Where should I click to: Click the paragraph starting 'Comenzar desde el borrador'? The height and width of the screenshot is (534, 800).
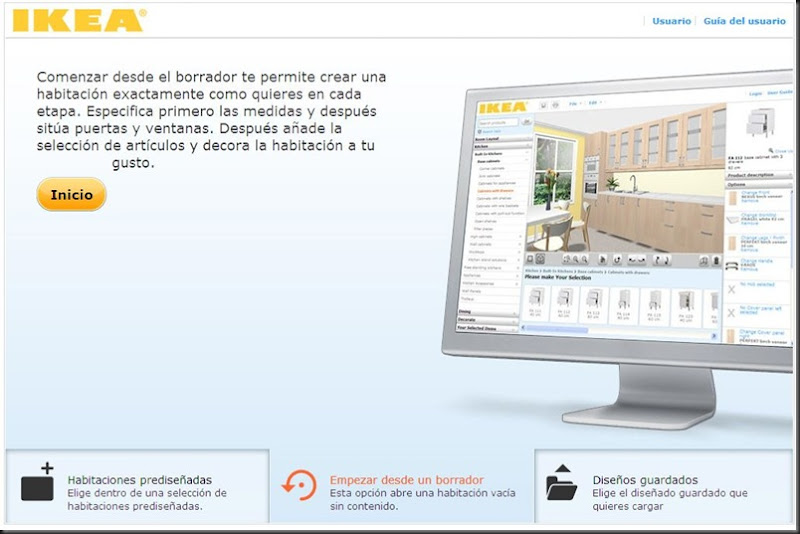point(211,120)
